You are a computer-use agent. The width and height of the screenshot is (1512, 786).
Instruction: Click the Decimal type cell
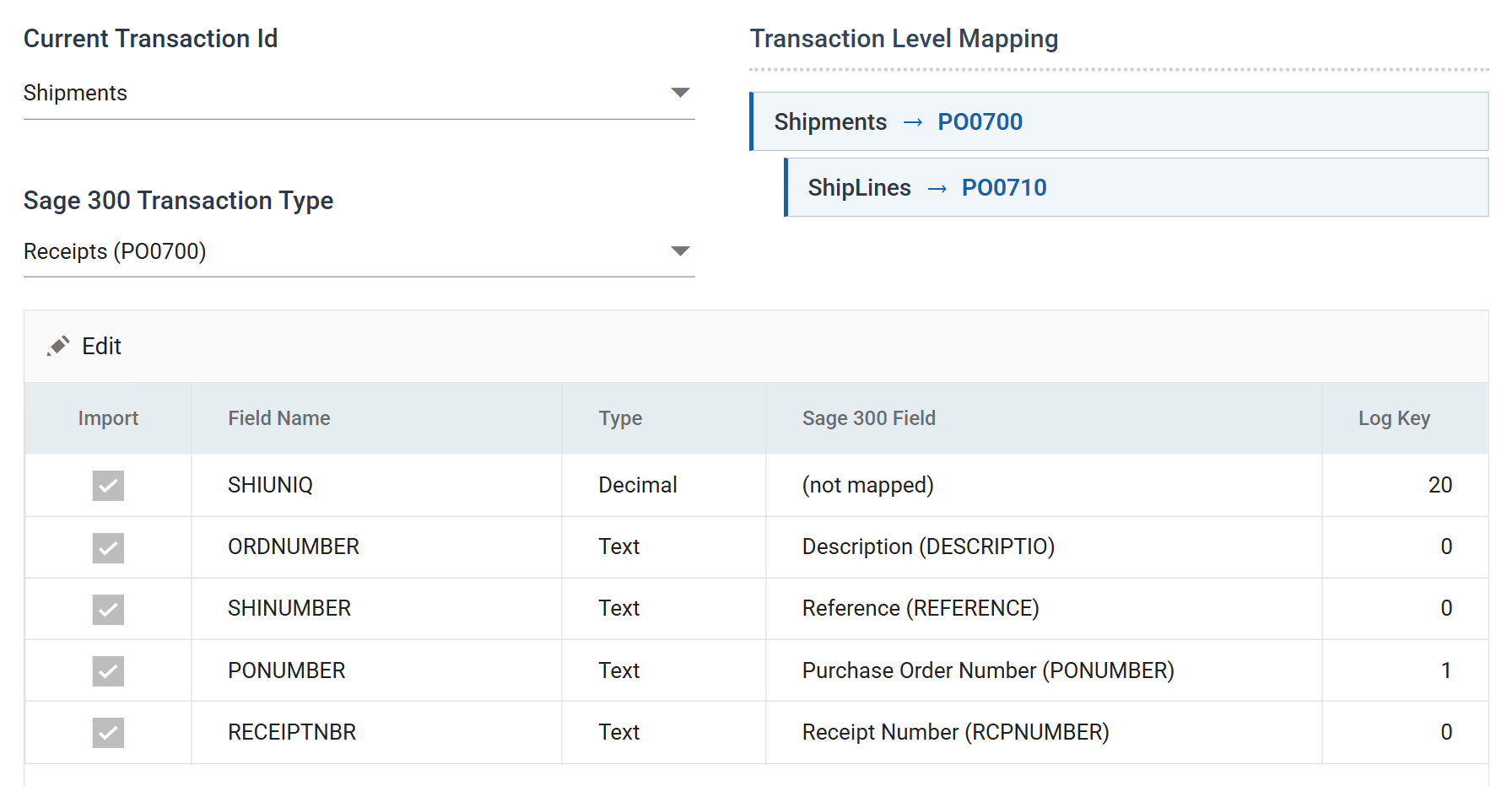(664, 485)
